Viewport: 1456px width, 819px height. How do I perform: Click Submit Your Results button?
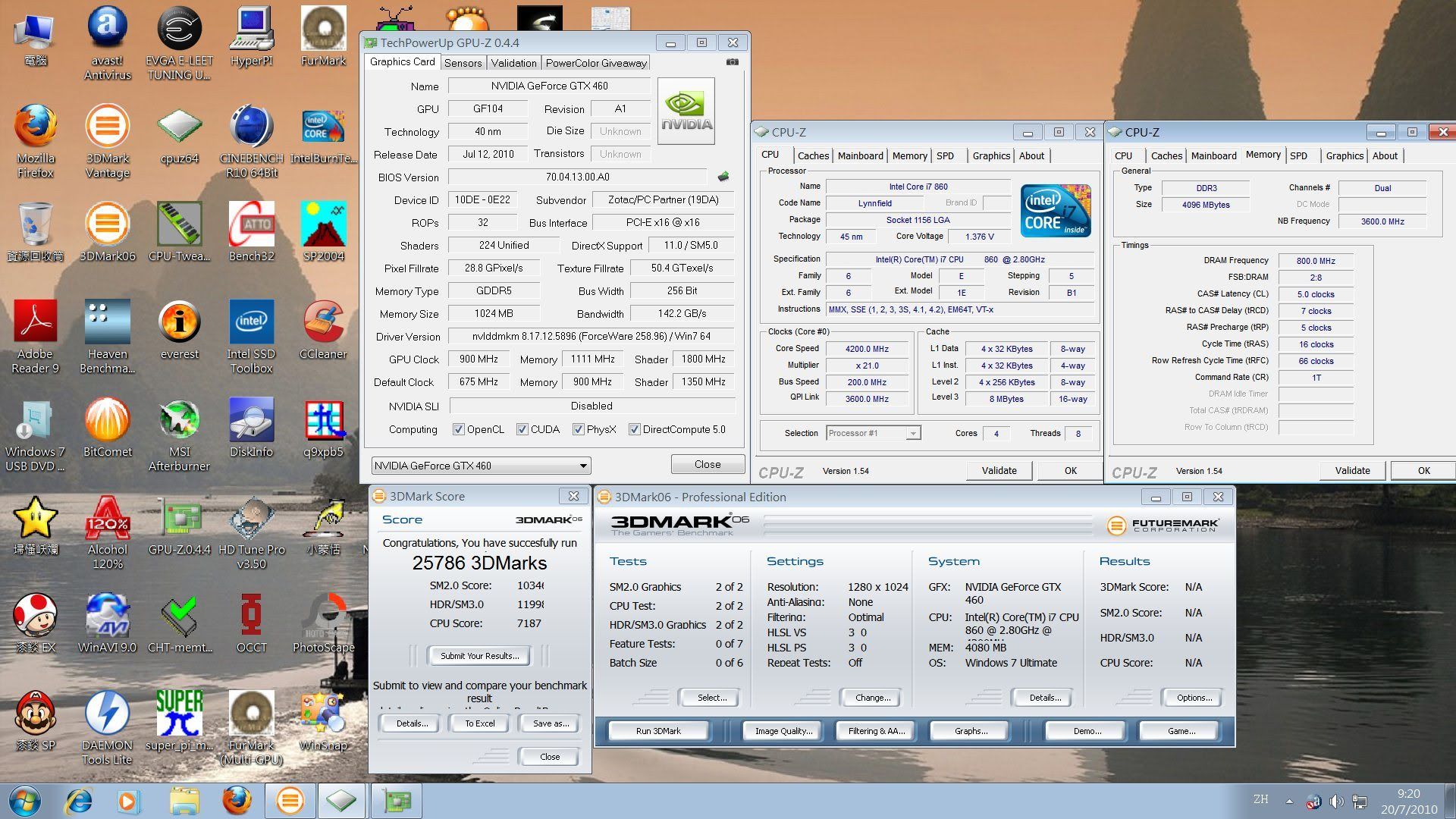(479, 656)
